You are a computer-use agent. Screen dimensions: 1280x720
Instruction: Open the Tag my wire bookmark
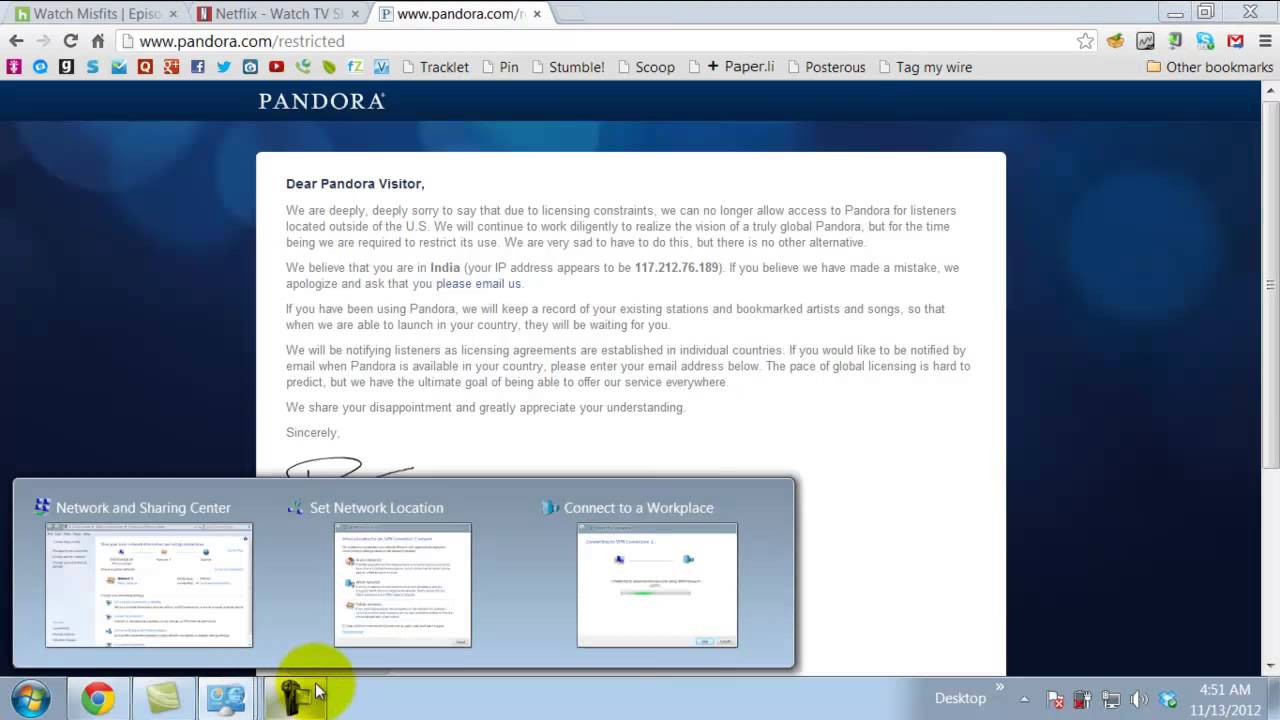926,67
